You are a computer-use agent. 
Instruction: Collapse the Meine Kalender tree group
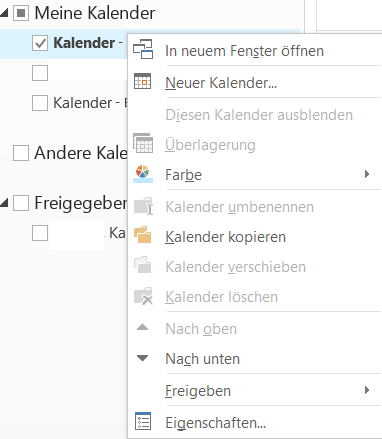click(4, 13)
